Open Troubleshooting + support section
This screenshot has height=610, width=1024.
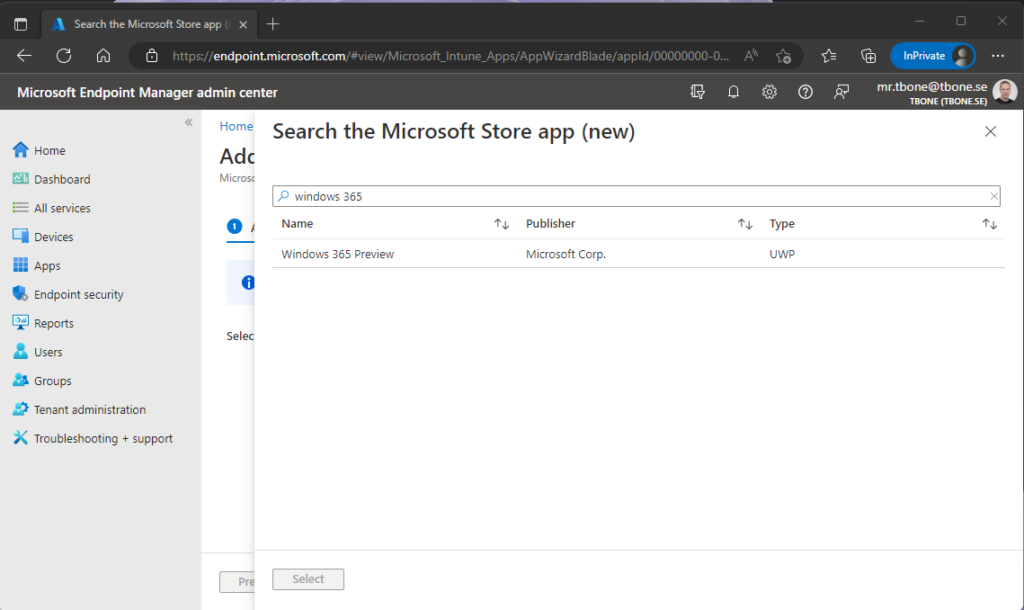click(x=93, y=438)
